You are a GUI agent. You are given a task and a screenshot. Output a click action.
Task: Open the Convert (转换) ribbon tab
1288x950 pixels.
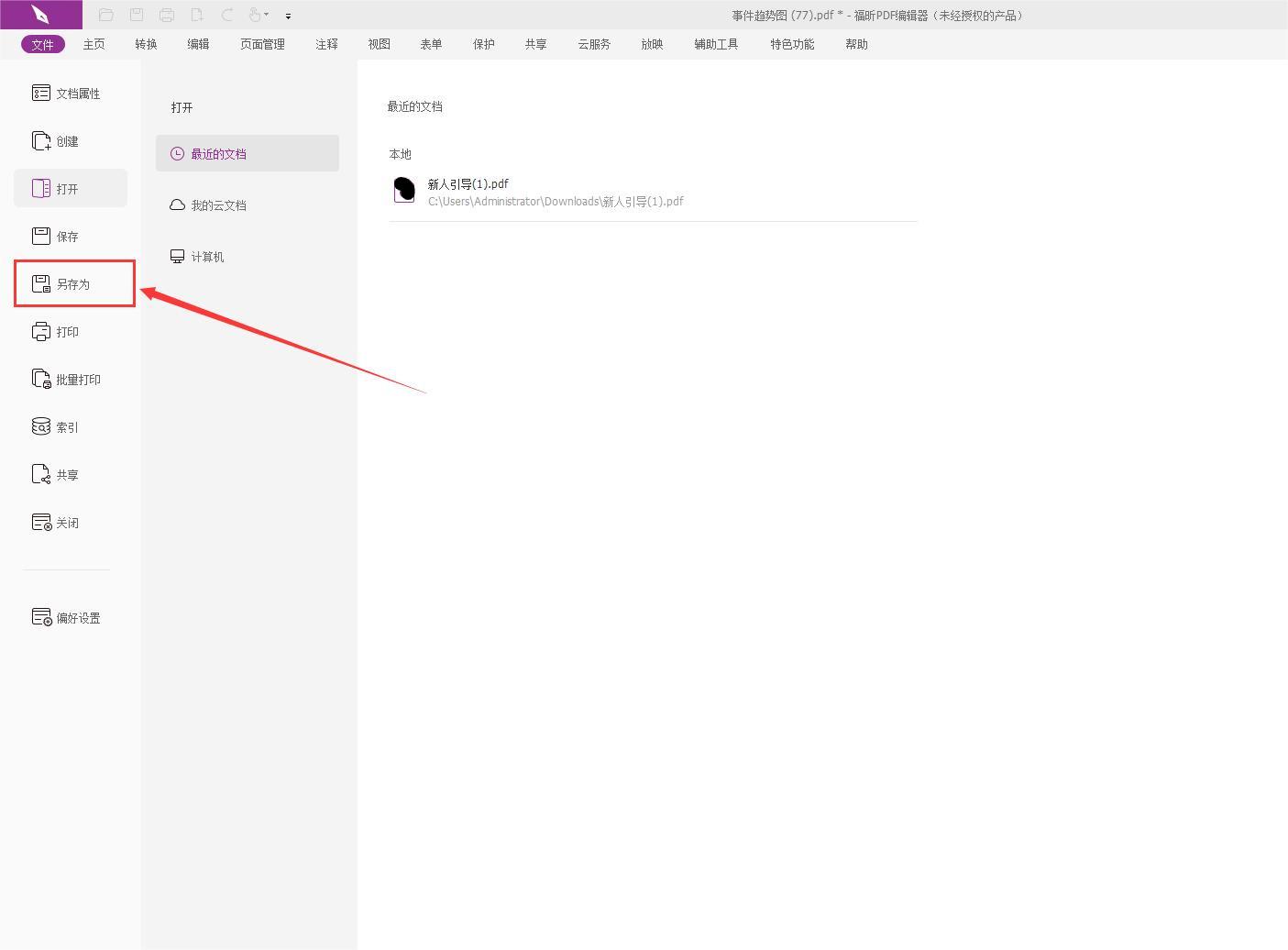146,44
